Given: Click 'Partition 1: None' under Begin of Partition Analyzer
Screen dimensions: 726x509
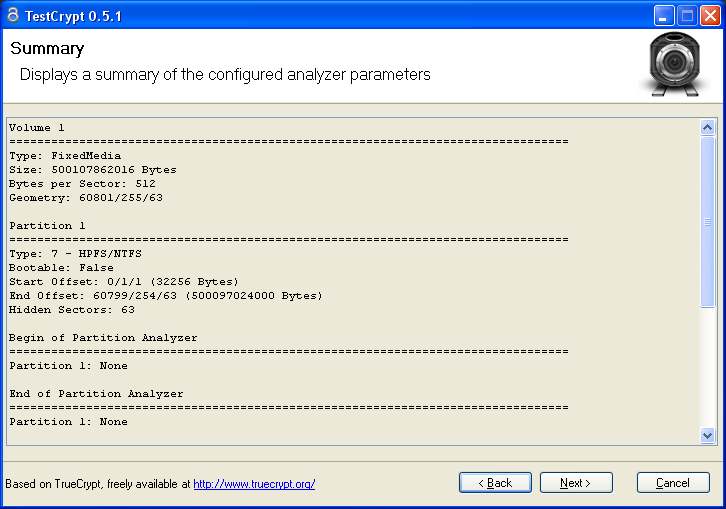Looking at the screenshot, I should (68, 366).
